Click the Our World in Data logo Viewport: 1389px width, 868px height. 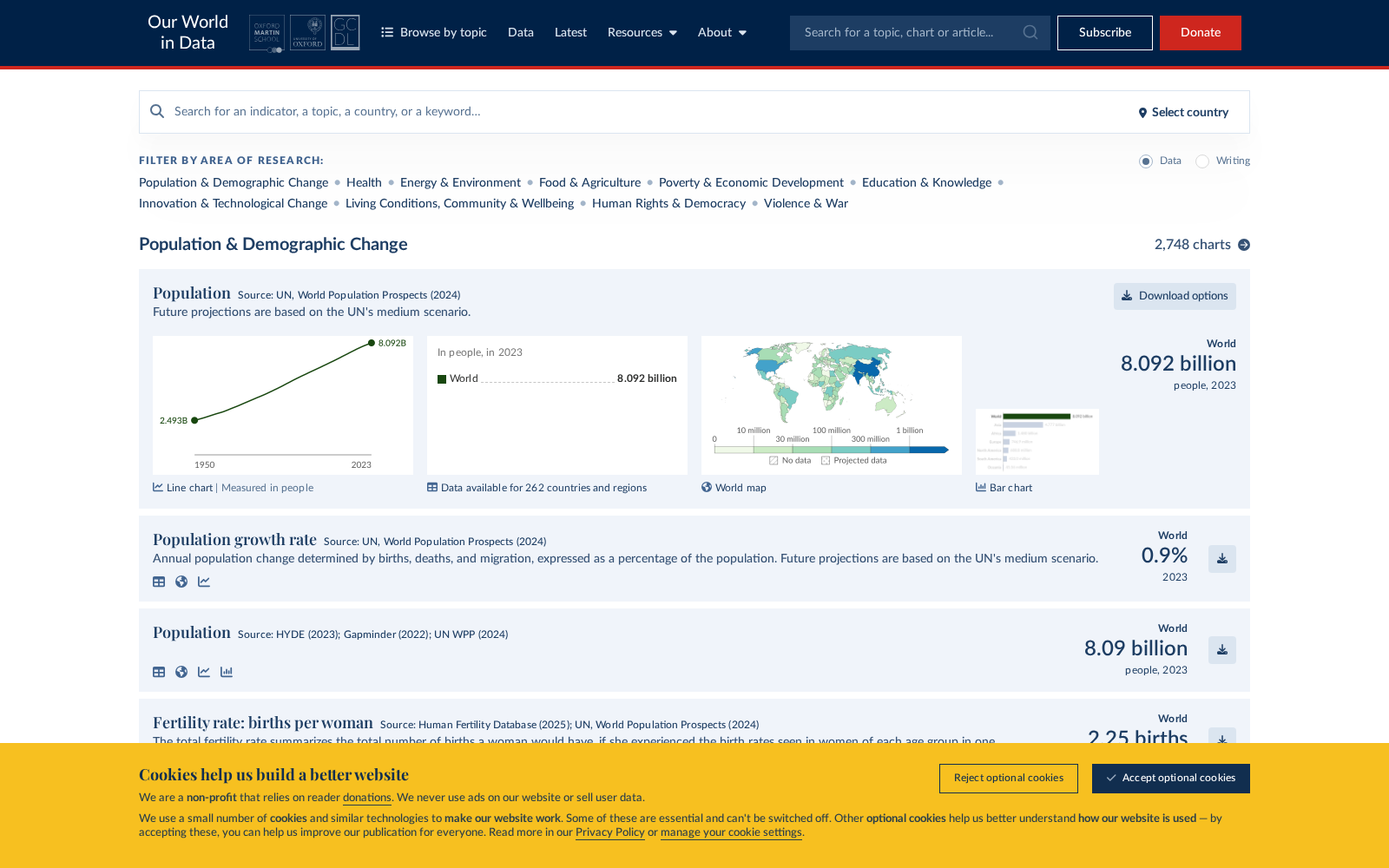click(188, 33)
